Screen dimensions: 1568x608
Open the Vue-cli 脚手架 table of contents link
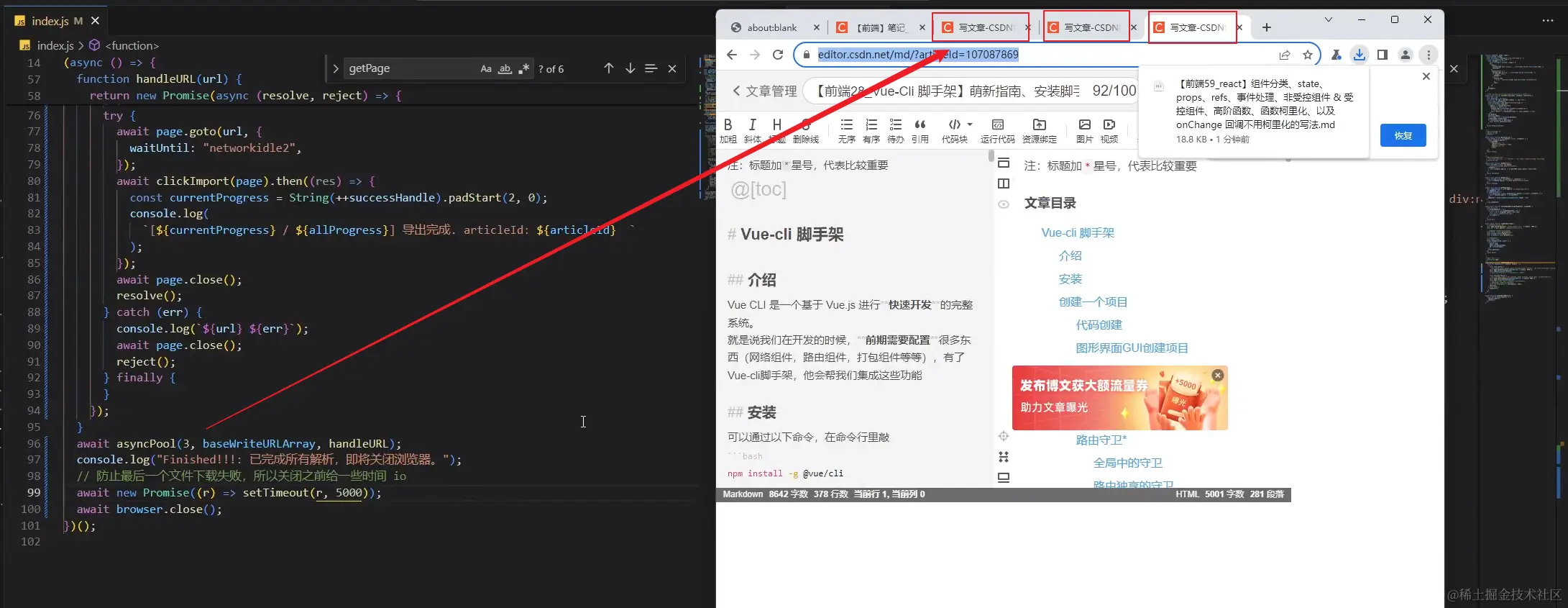(1078, 233)
